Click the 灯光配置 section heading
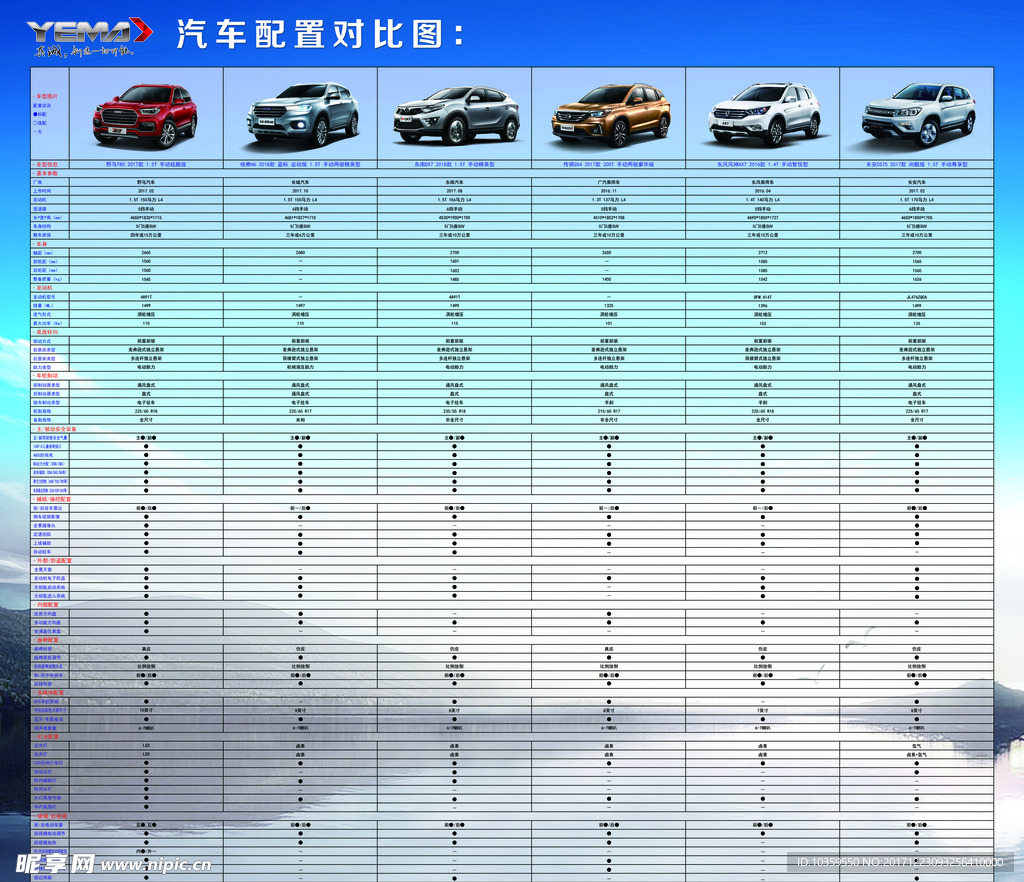 (46, 737)
